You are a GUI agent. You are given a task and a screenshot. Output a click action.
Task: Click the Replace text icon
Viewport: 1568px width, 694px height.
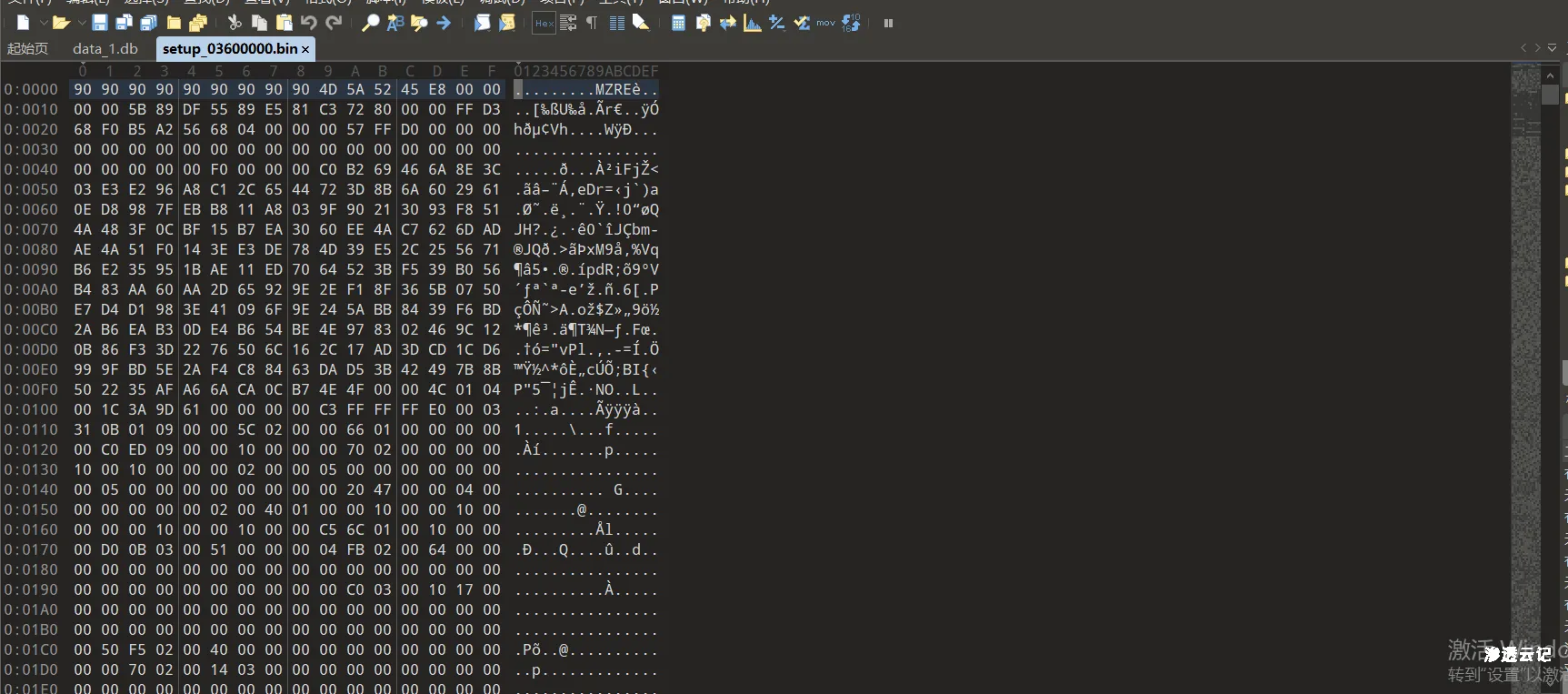click(x=395, y=23)
